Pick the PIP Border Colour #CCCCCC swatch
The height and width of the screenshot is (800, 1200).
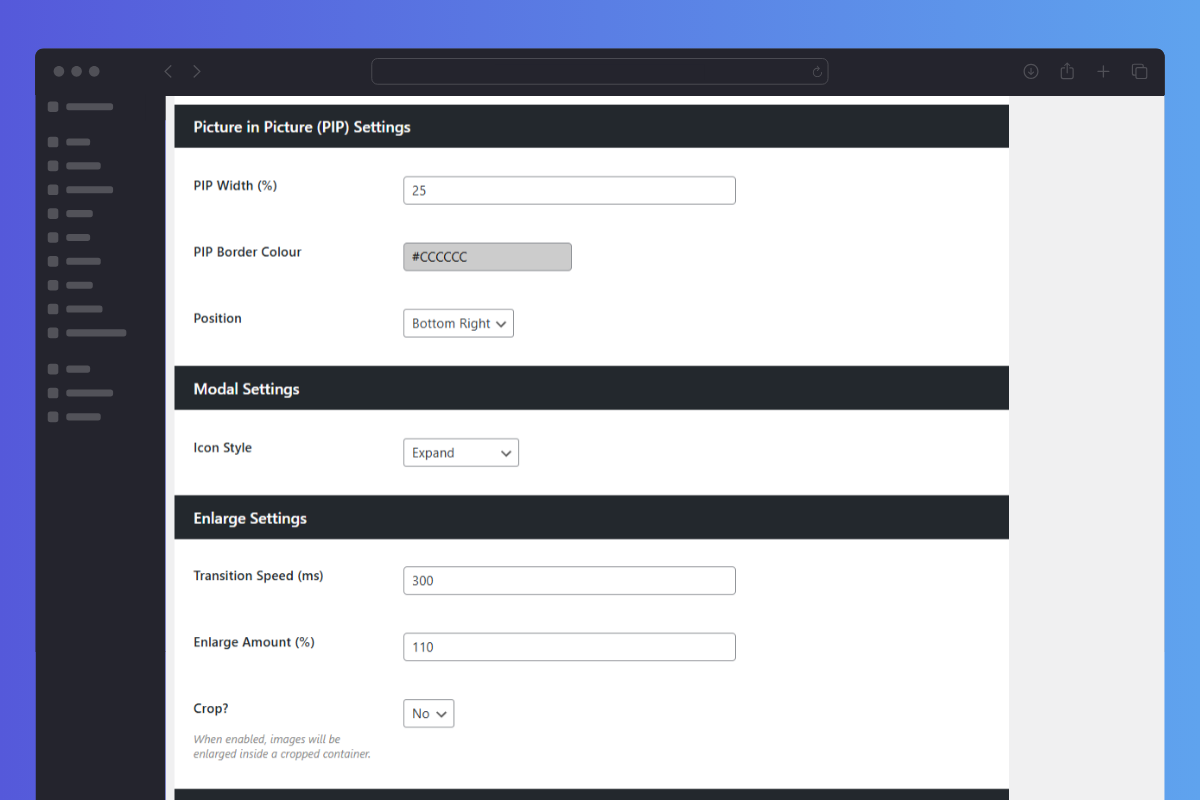click(x=487, y=257)
